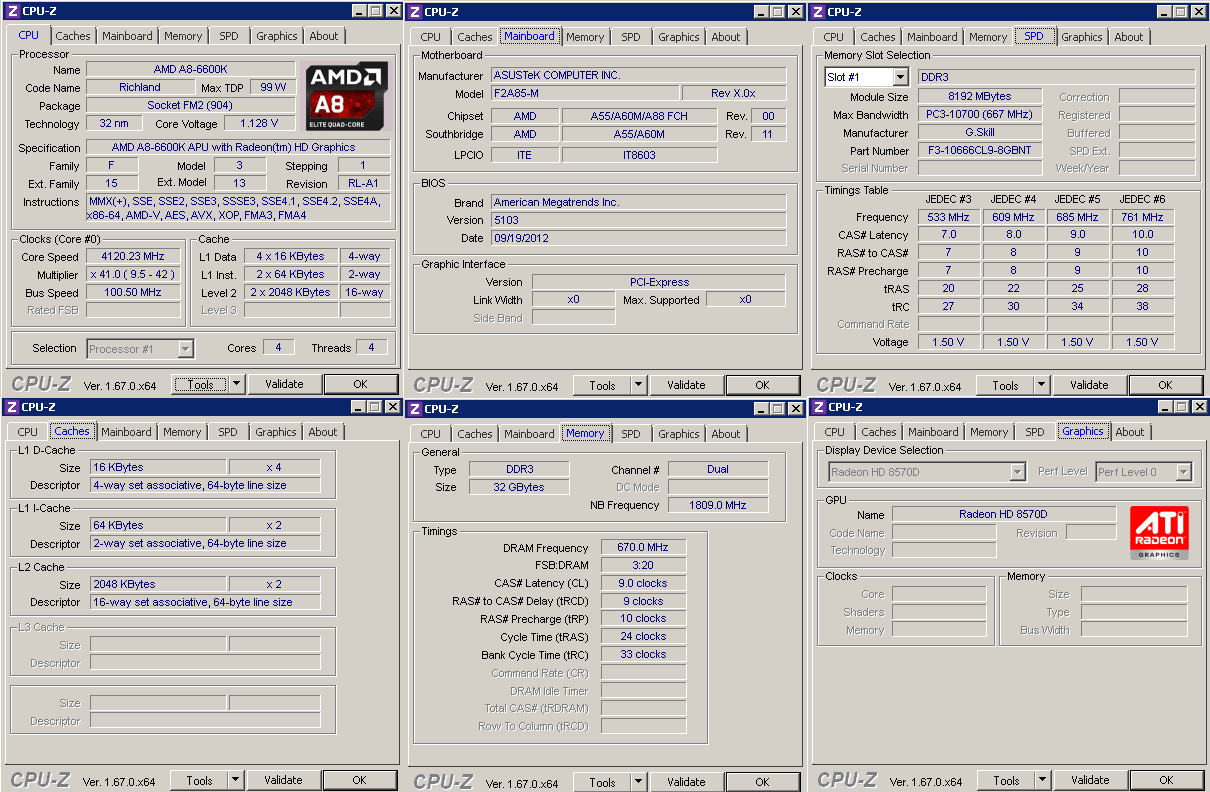Viewport: 1210px width, 792px height.
Task: Click the Tools button in the CPU tab window
Action: click(x=200, y=384)
